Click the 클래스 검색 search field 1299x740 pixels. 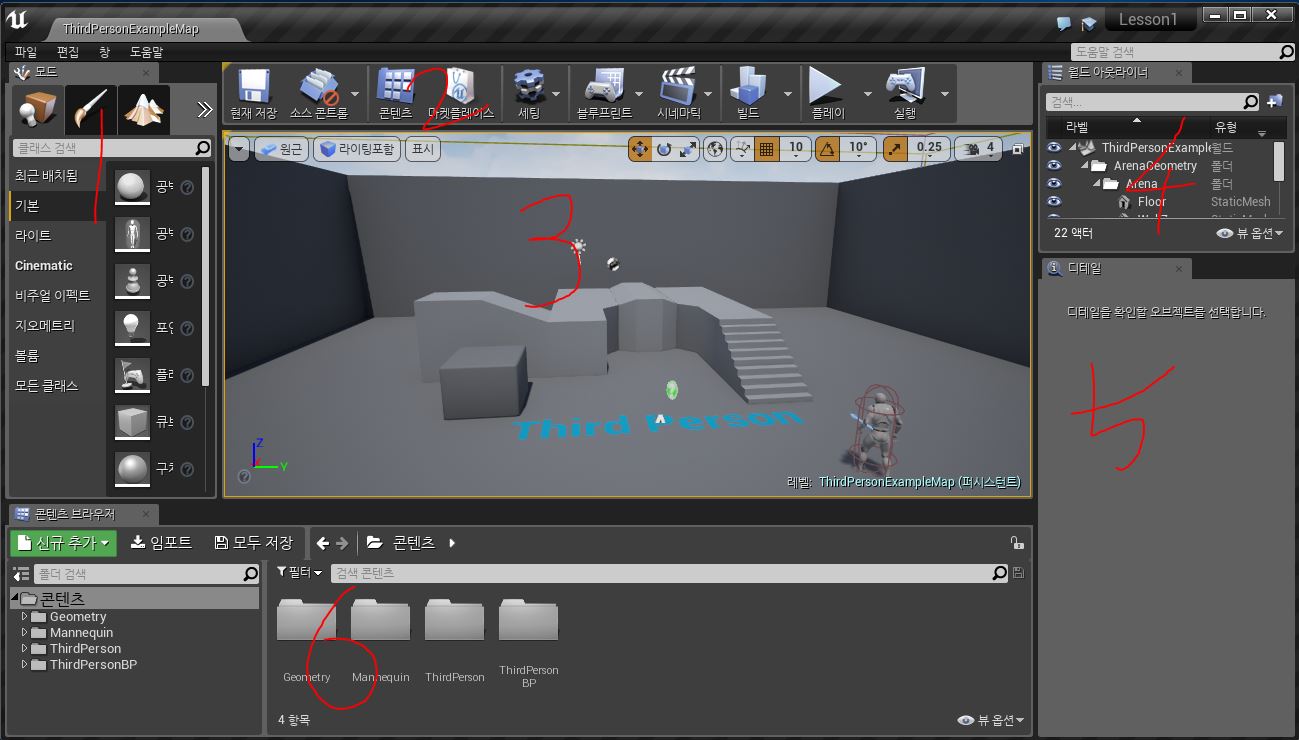coord(112,148)
